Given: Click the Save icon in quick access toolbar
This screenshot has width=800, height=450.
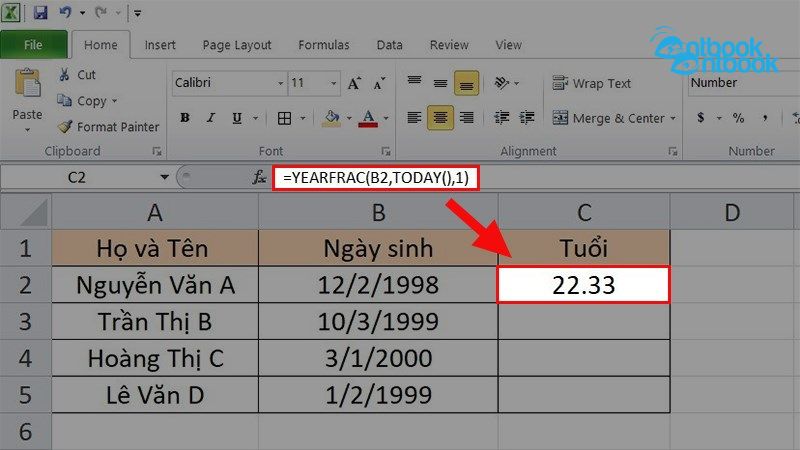Looking at the screenshot, I should click(41, 14).
